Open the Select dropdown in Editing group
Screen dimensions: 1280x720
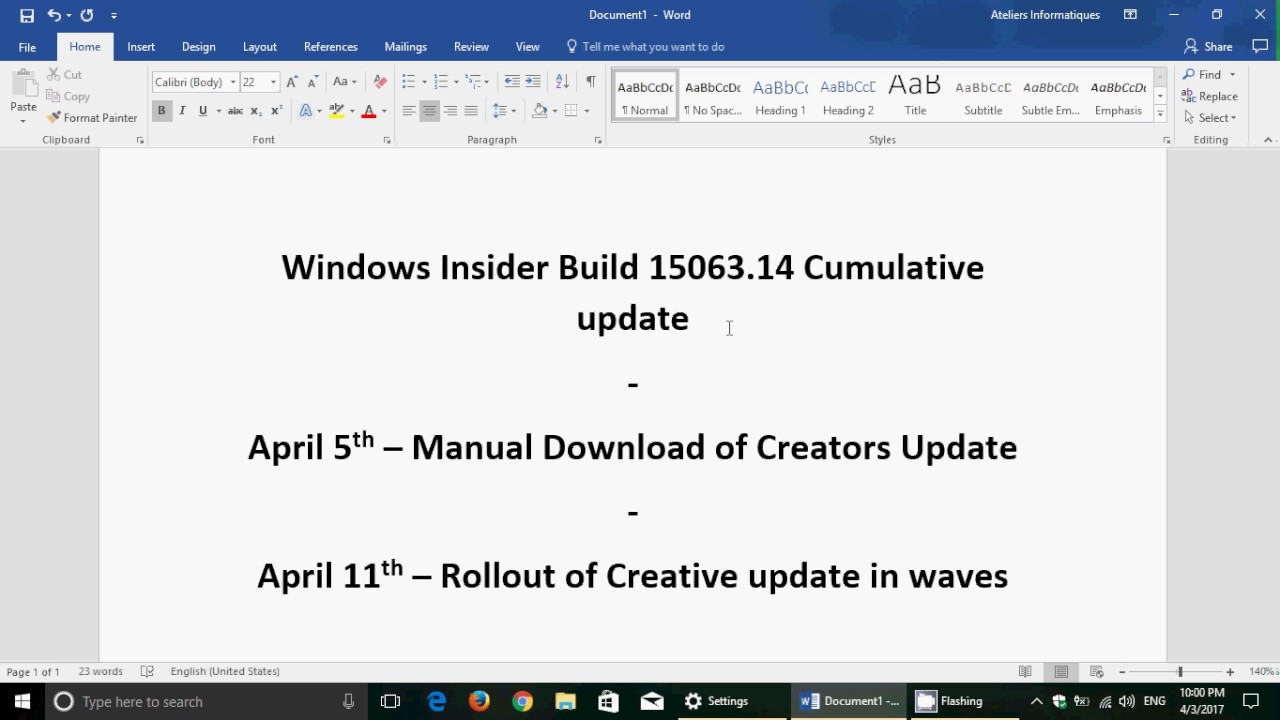click(x=1210, y=118)
